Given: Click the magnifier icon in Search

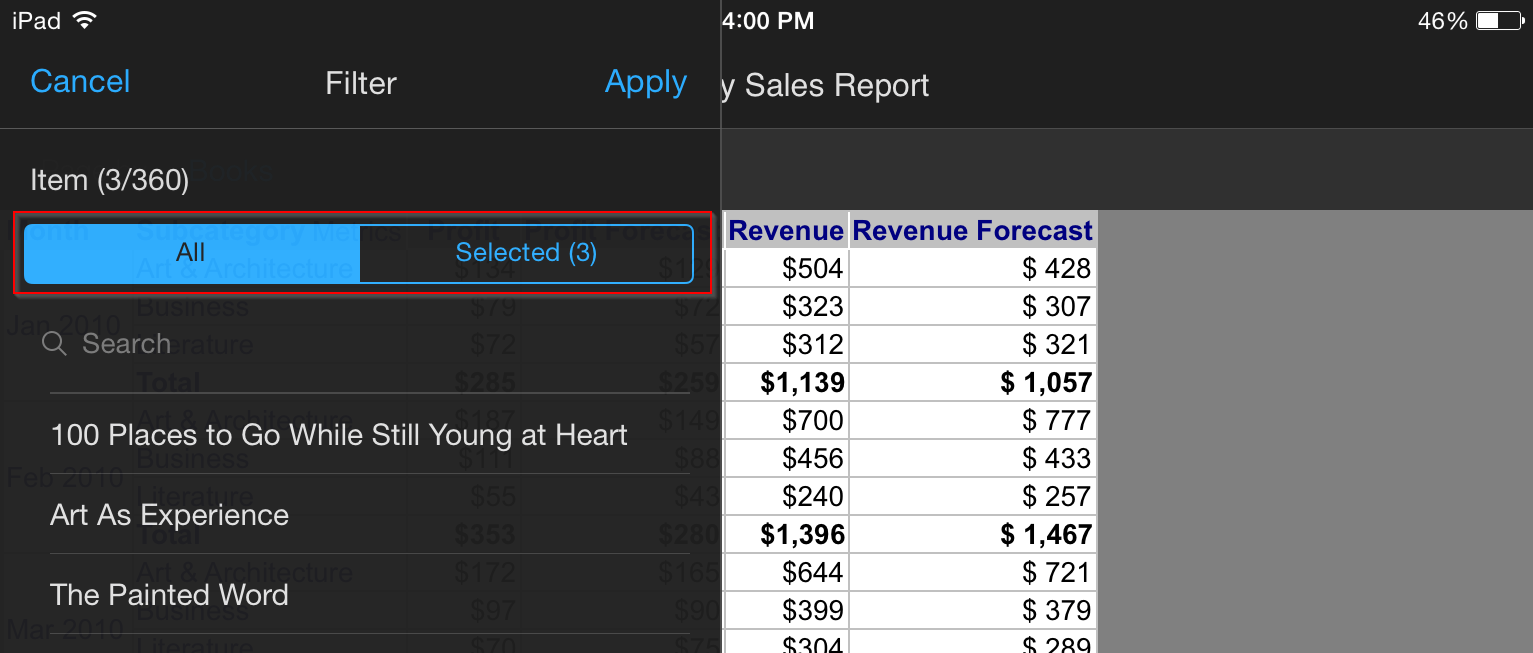Looking at the screenshot, I should pos(55,344).
